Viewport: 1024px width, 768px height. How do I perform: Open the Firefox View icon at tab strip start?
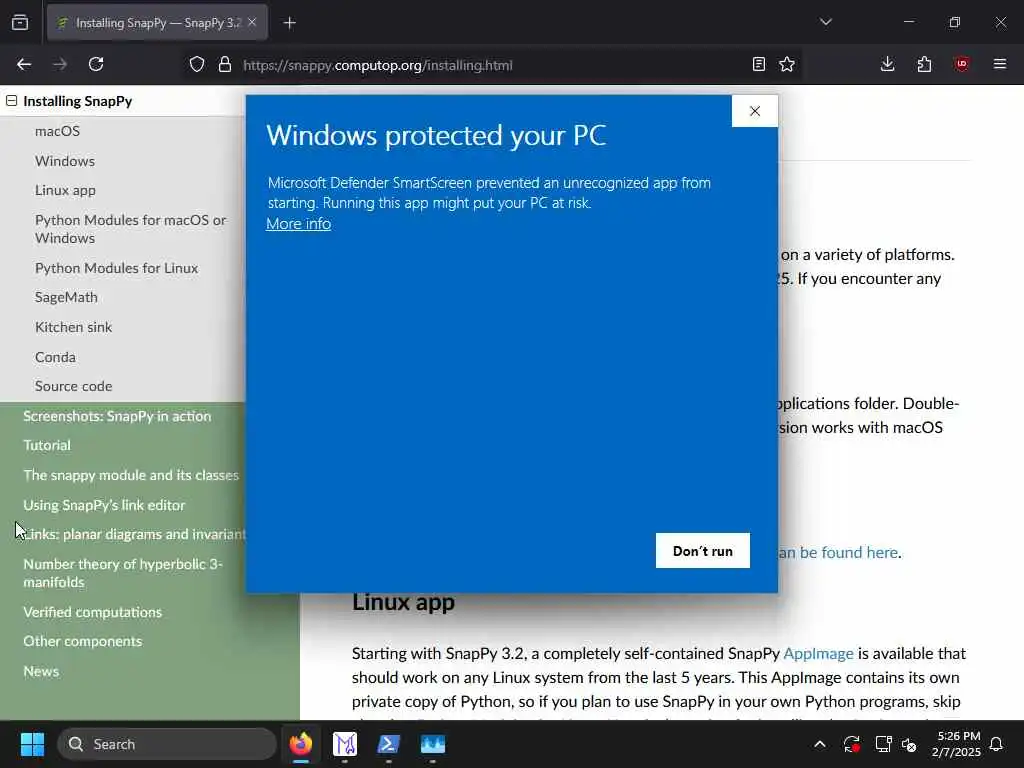point(20,23)
